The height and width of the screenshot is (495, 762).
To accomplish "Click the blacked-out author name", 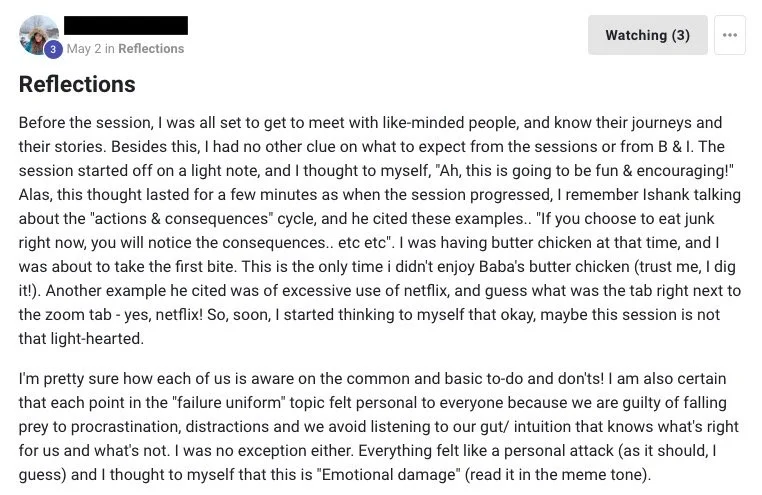I will click(126, 25).
